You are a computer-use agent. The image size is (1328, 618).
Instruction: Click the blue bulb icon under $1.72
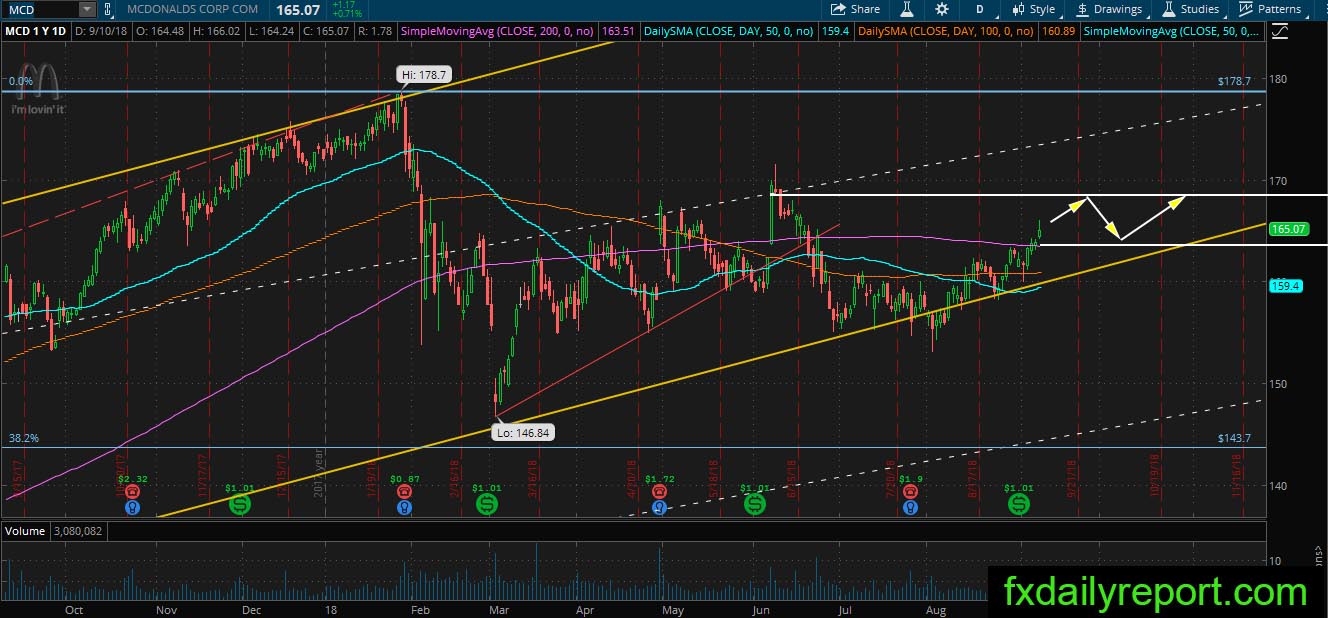point(659,507)
